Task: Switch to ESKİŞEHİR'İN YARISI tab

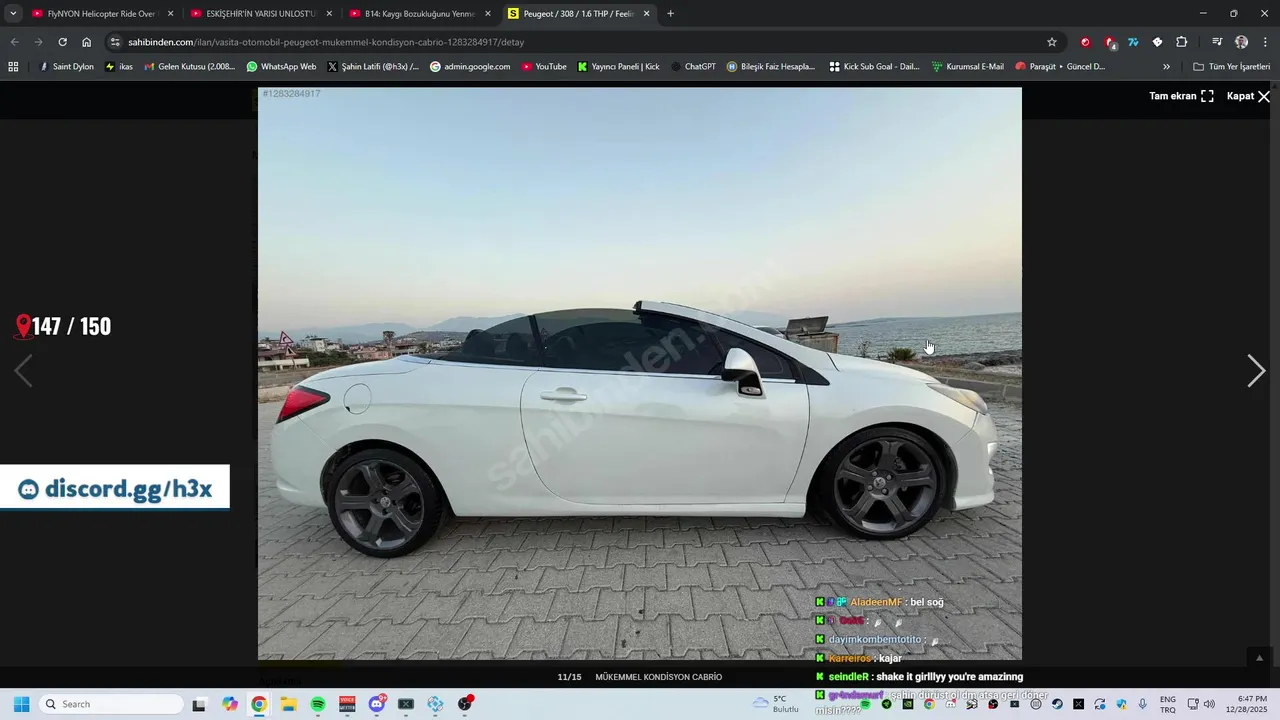Action: pyautogui.click(x=260, y=14)
